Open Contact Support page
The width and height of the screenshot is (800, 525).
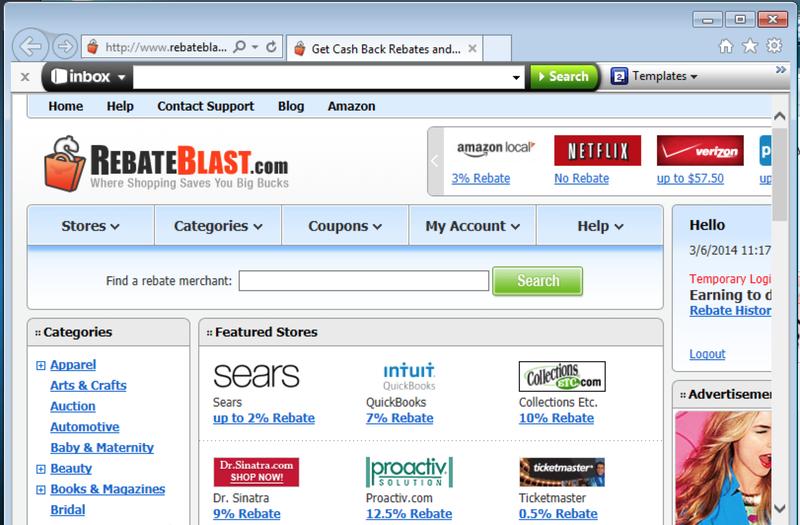tap(206, 106)
